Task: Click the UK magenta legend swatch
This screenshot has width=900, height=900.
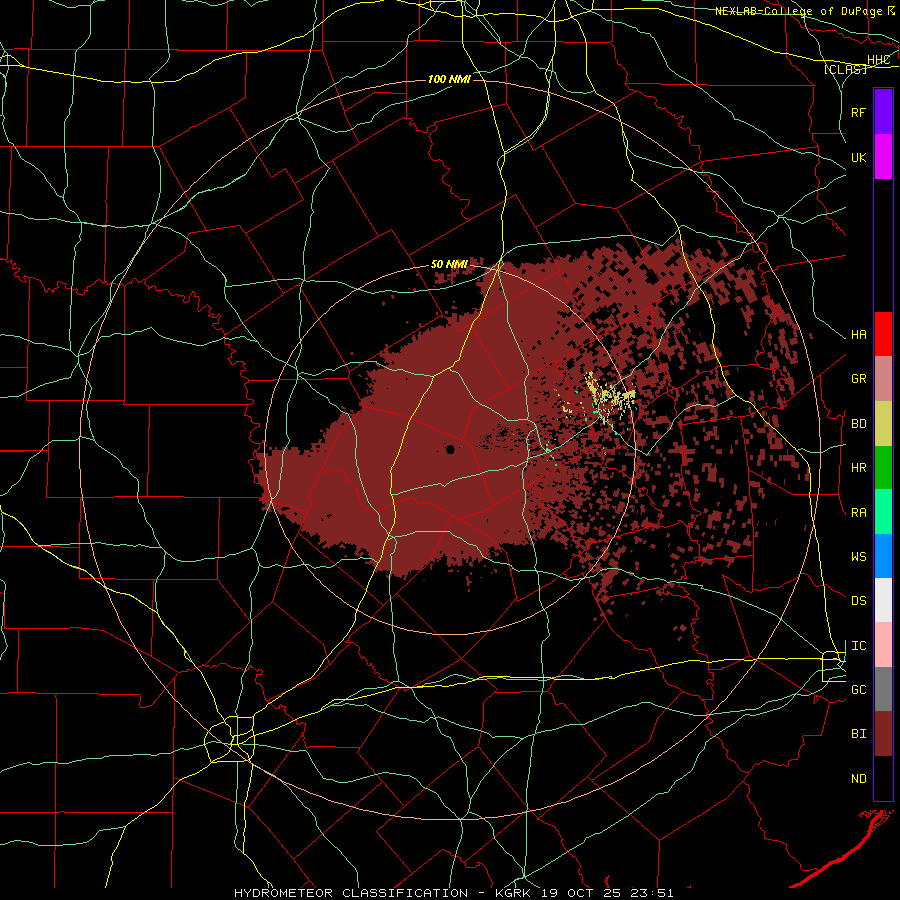Action: [x=883, y=157]
